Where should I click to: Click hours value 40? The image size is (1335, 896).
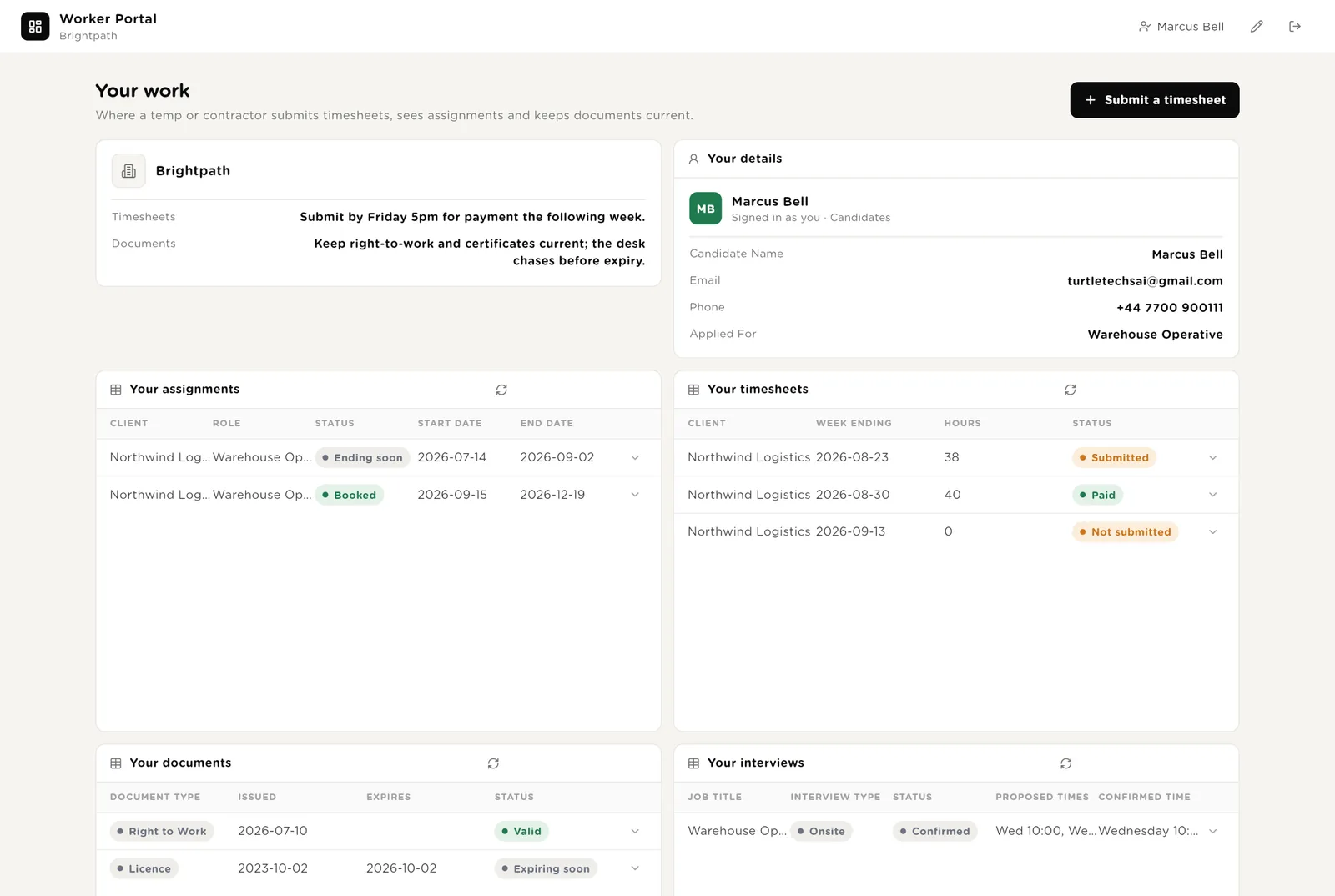tap(953, 495)
